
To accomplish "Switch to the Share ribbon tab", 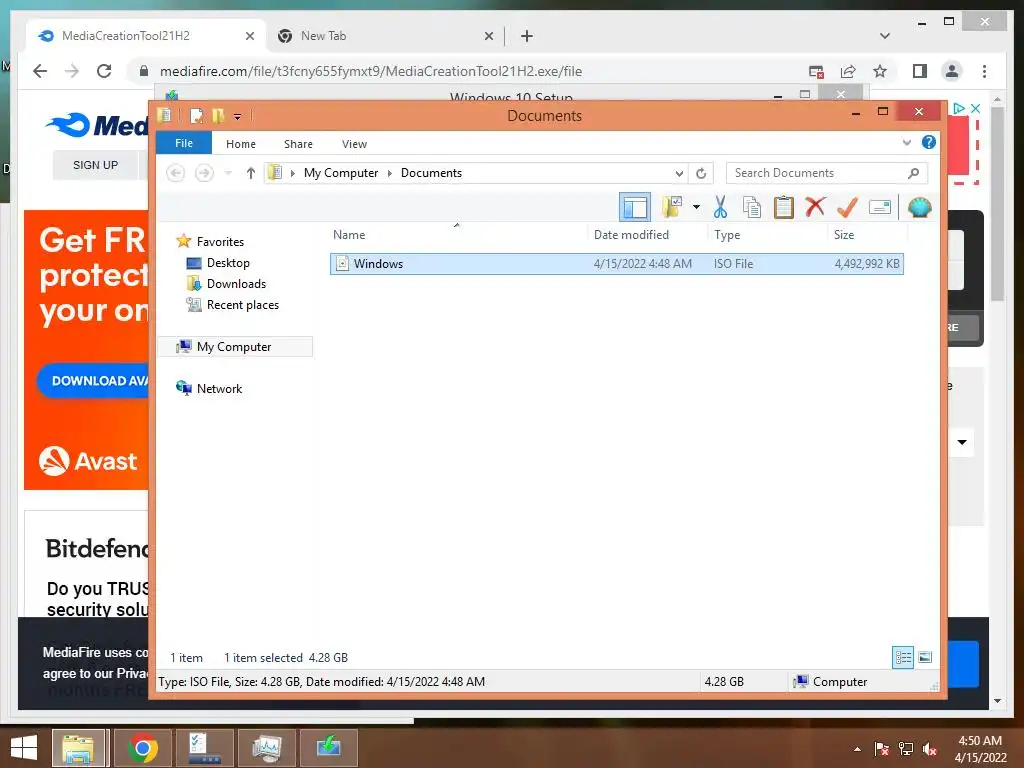I will 298,144.
